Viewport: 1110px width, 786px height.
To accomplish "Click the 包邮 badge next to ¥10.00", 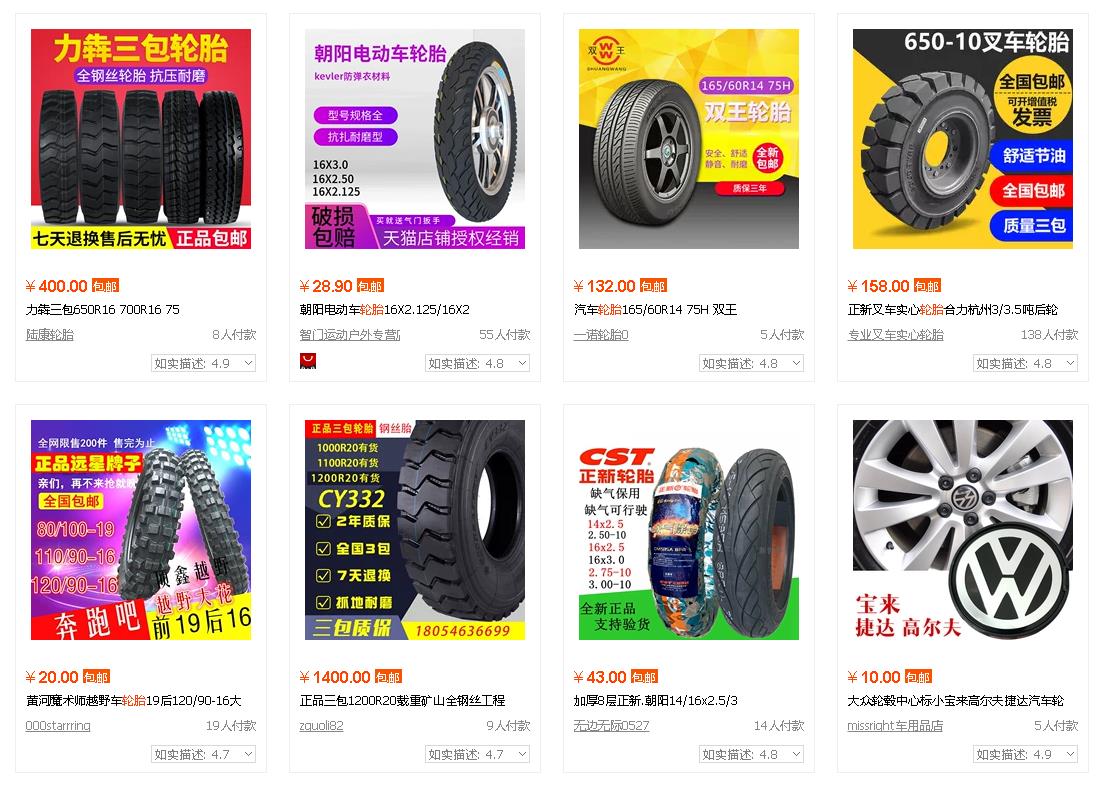I will click(x=918, y=677).
